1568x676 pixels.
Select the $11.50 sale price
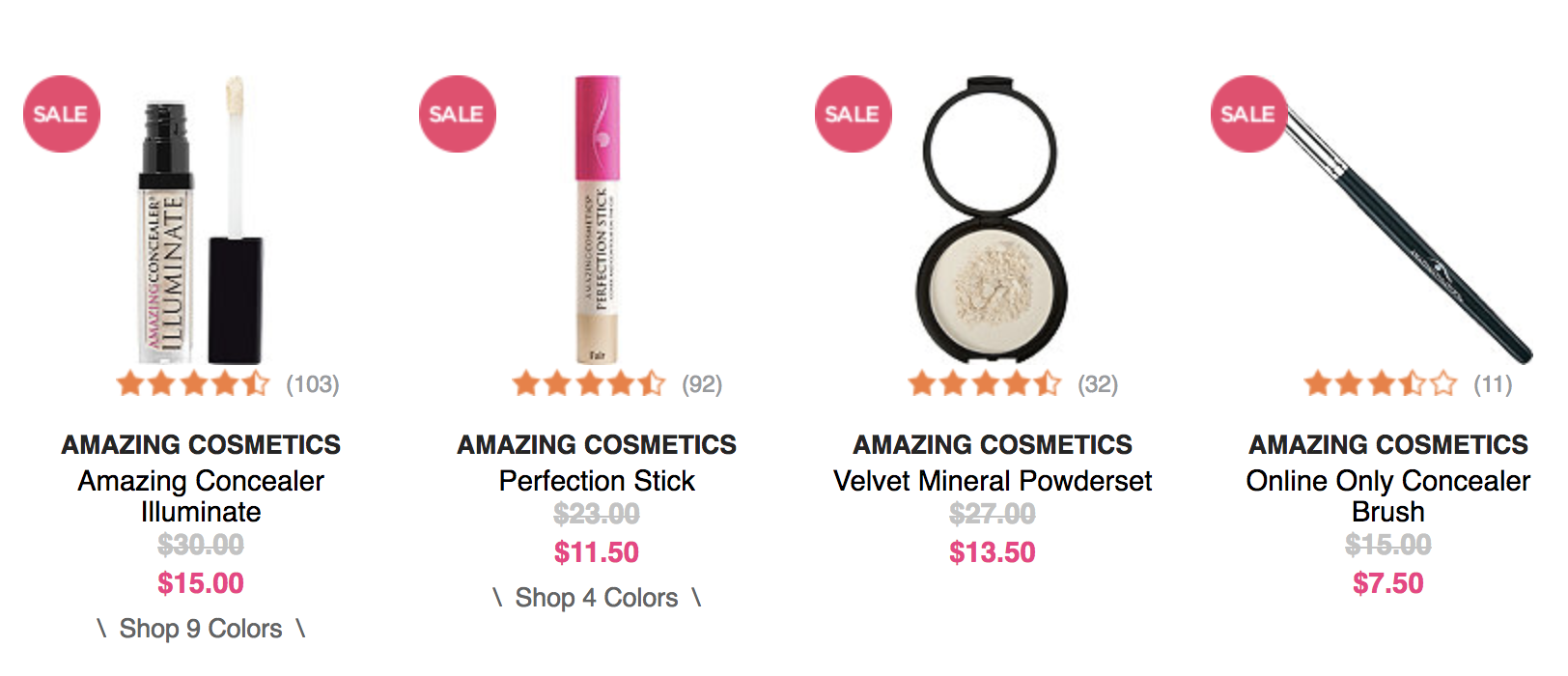tap(597, 552)
